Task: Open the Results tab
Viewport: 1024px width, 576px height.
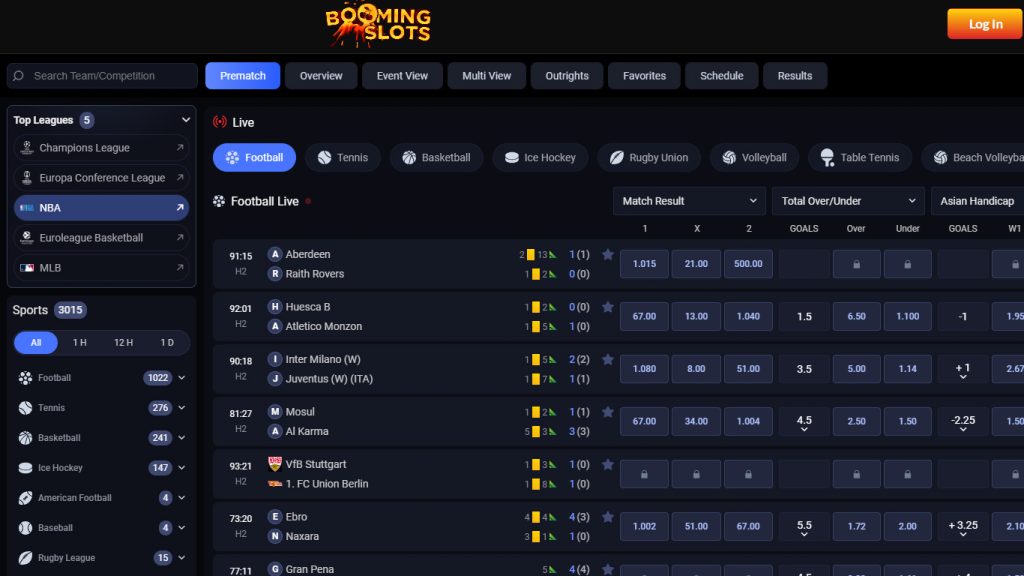Action: click(795, 75)
